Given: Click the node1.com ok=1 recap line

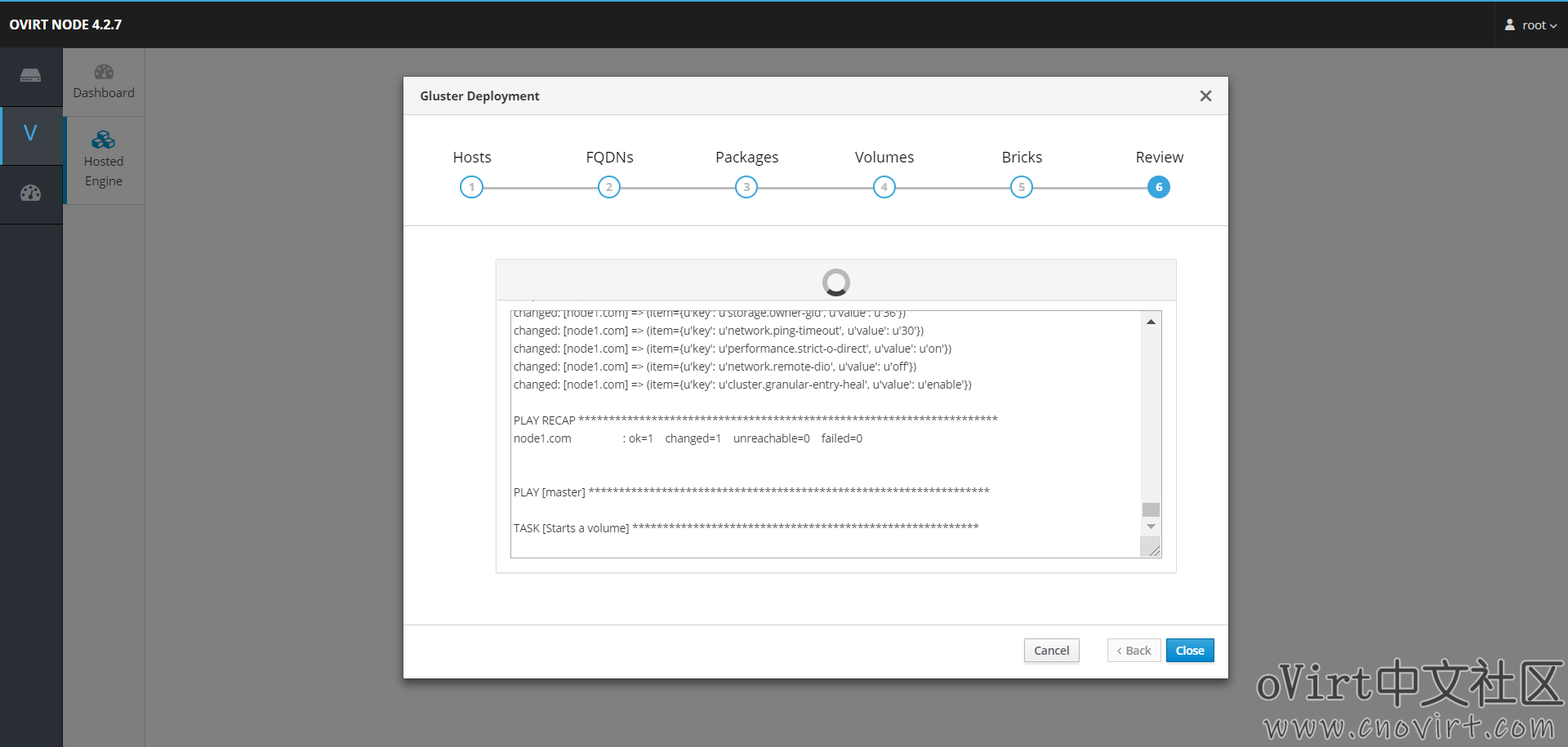Looking at the screenshot, I should [x=688, y=438].
